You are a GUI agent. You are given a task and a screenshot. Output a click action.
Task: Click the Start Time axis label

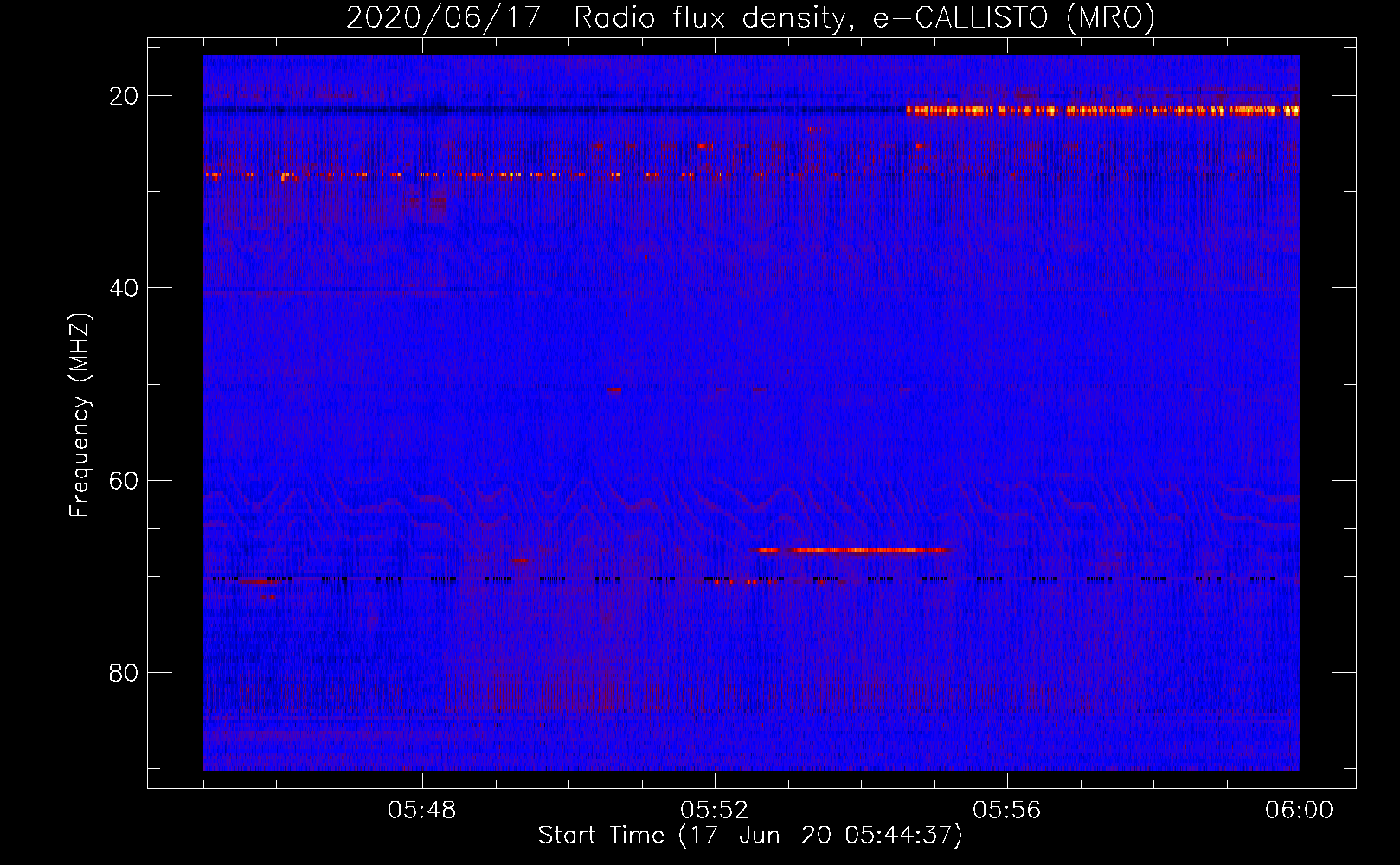[749, 836]
